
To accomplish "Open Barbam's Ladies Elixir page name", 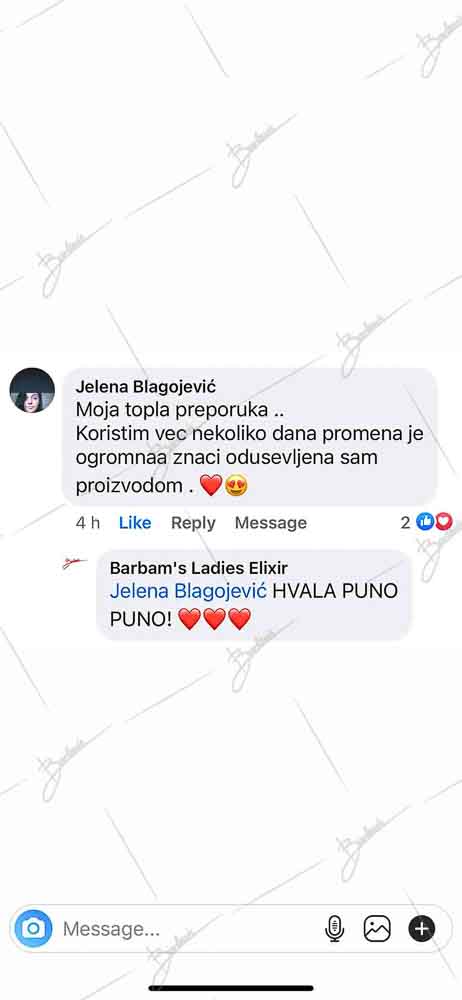I will 198,568.
